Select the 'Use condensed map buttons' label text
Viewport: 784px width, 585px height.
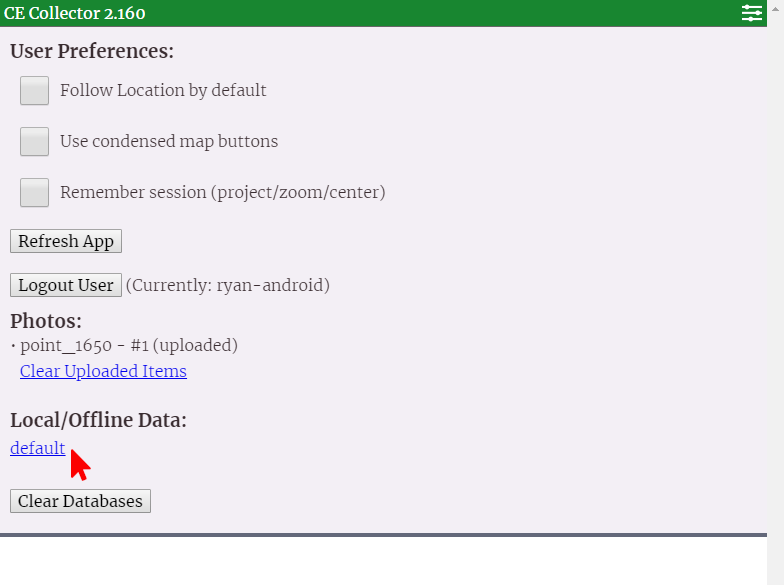click(x=169, y=141)
